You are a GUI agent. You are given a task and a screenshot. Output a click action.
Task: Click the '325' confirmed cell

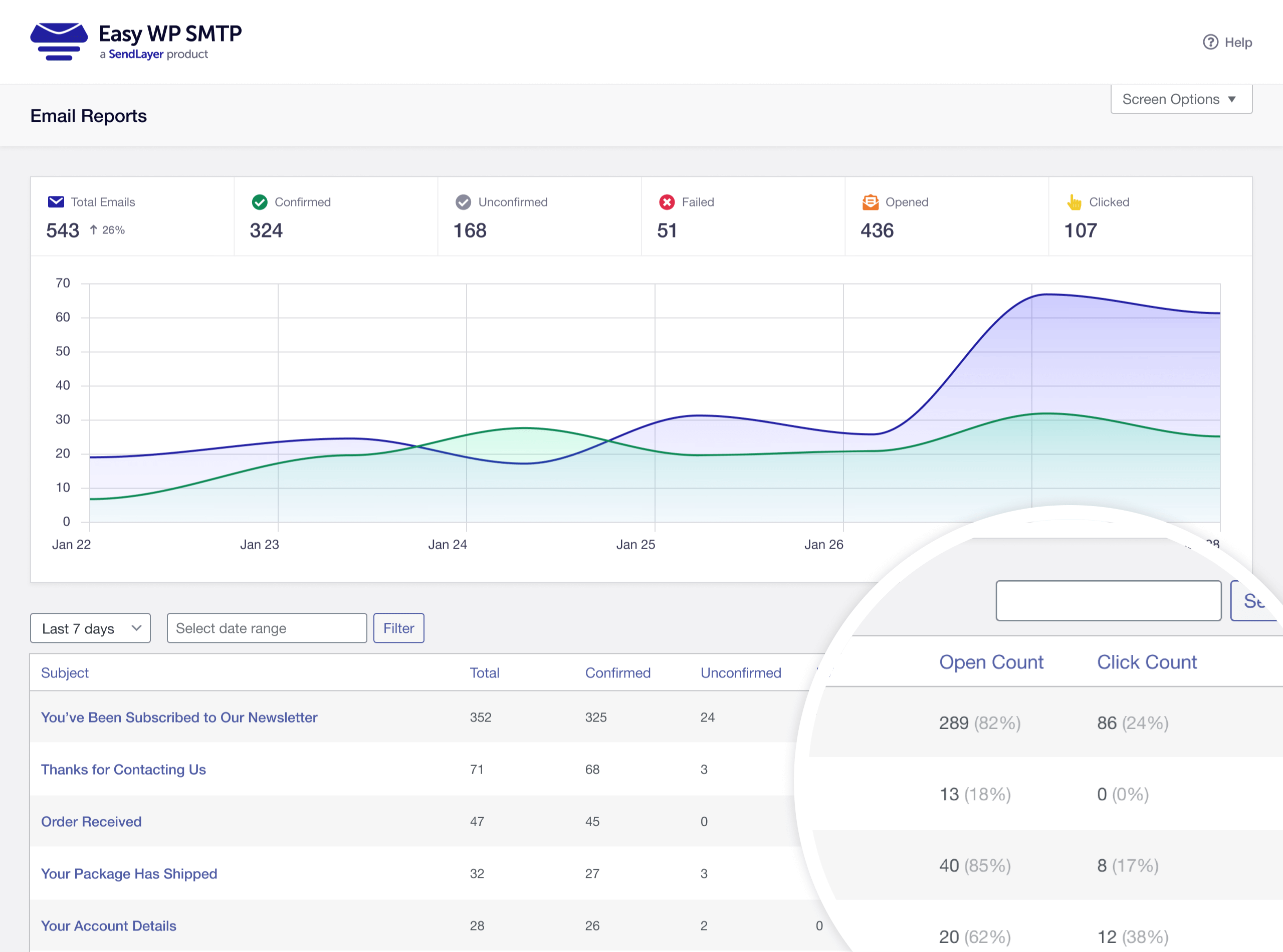[x=596, y=718]
